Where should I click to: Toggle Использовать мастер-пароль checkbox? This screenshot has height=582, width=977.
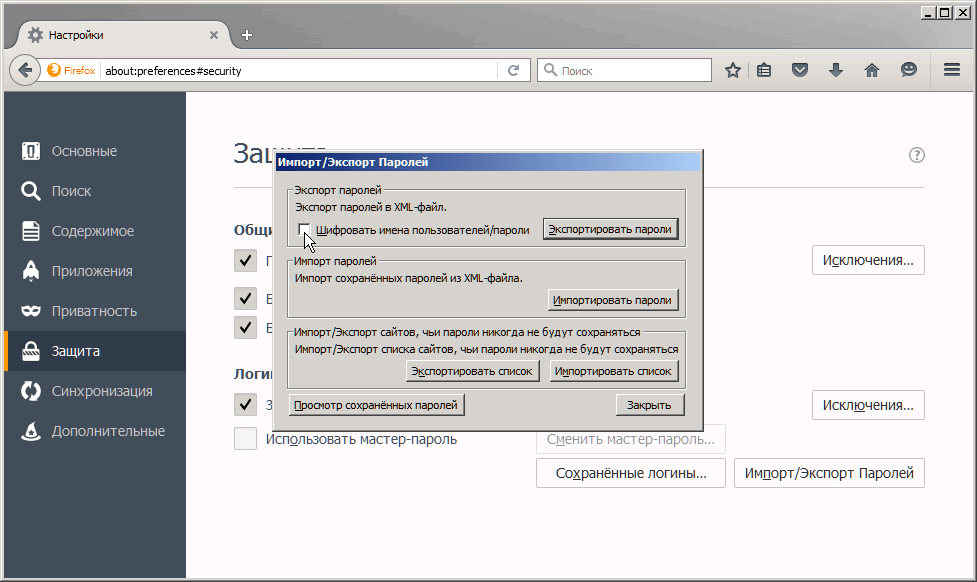(x=245, y=439)
